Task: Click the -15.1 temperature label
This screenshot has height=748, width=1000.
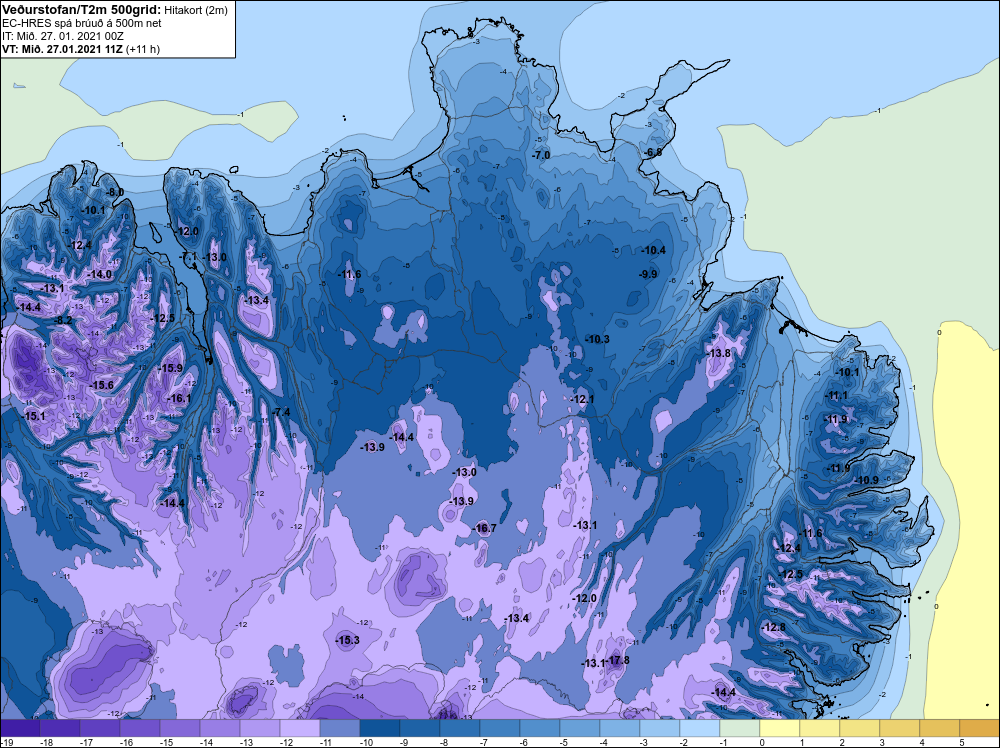Action: 34,416
